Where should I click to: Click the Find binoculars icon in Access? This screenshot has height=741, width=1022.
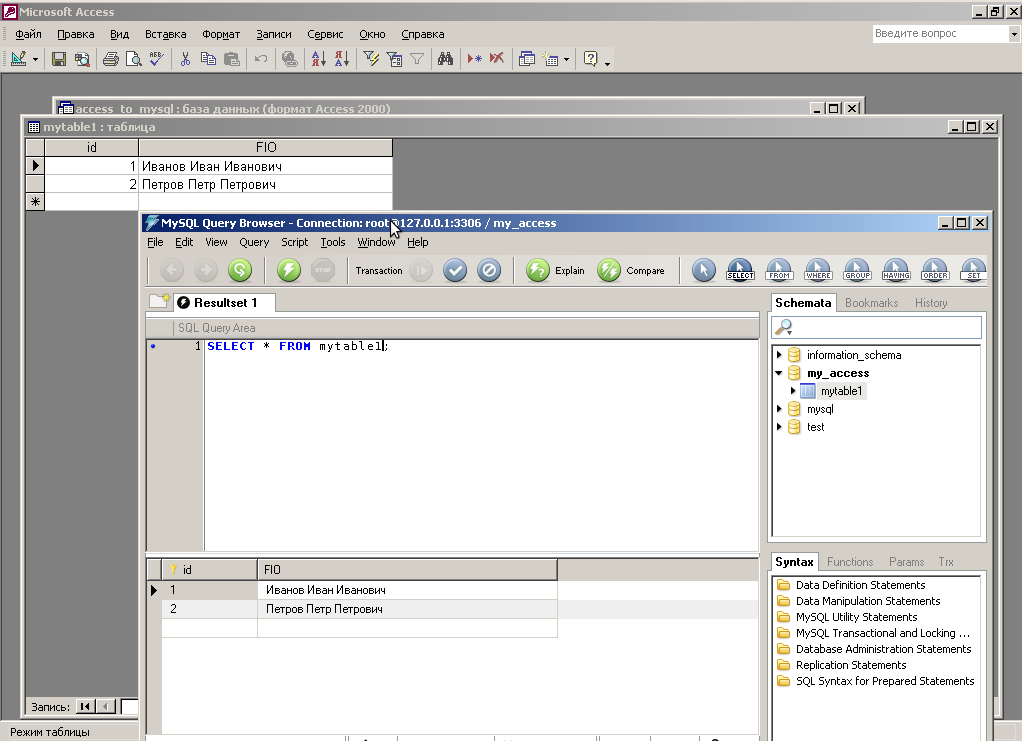pos(445,59)
